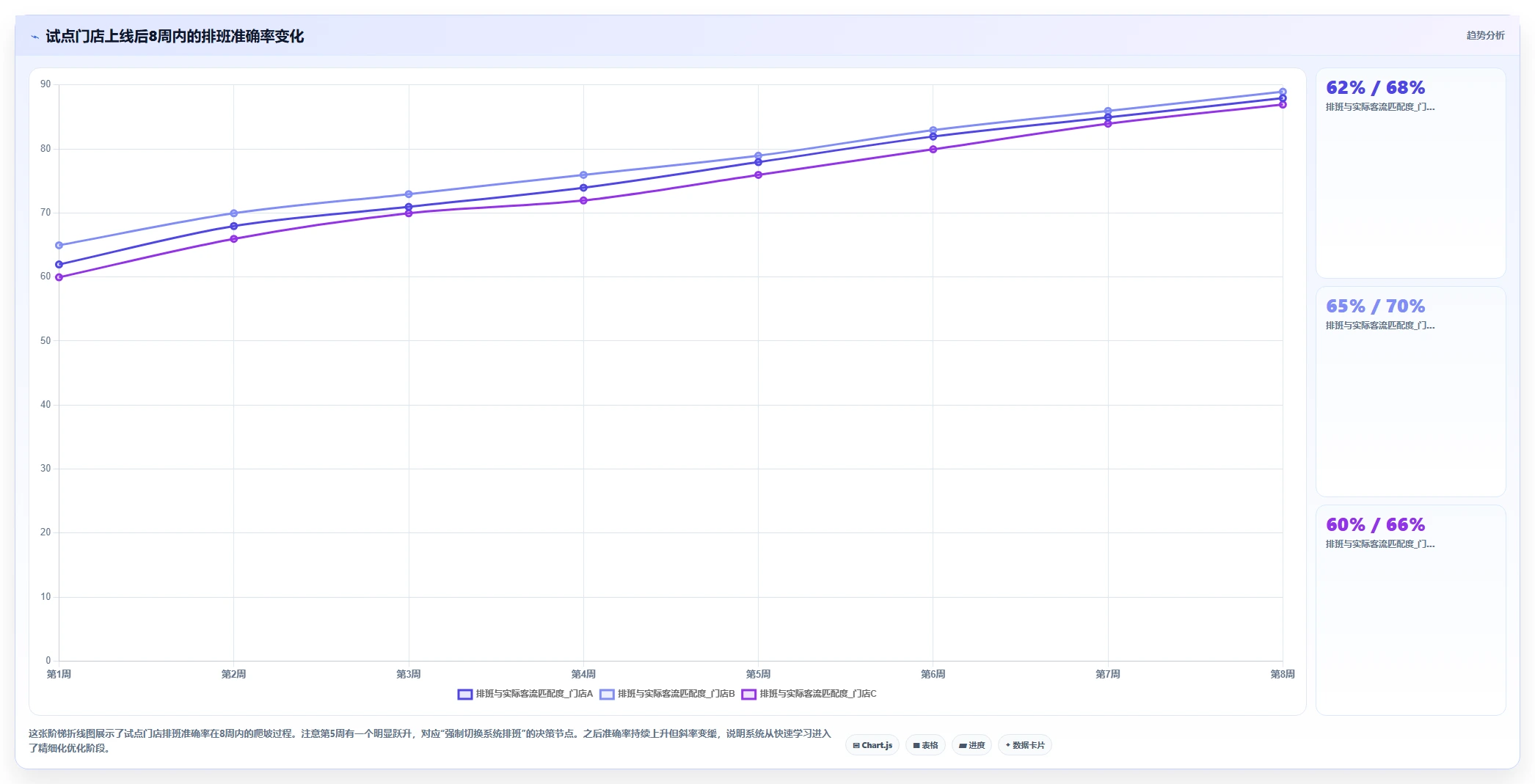
Task: Click the Chart.js tag icon
Action: [x=856, y=745]
